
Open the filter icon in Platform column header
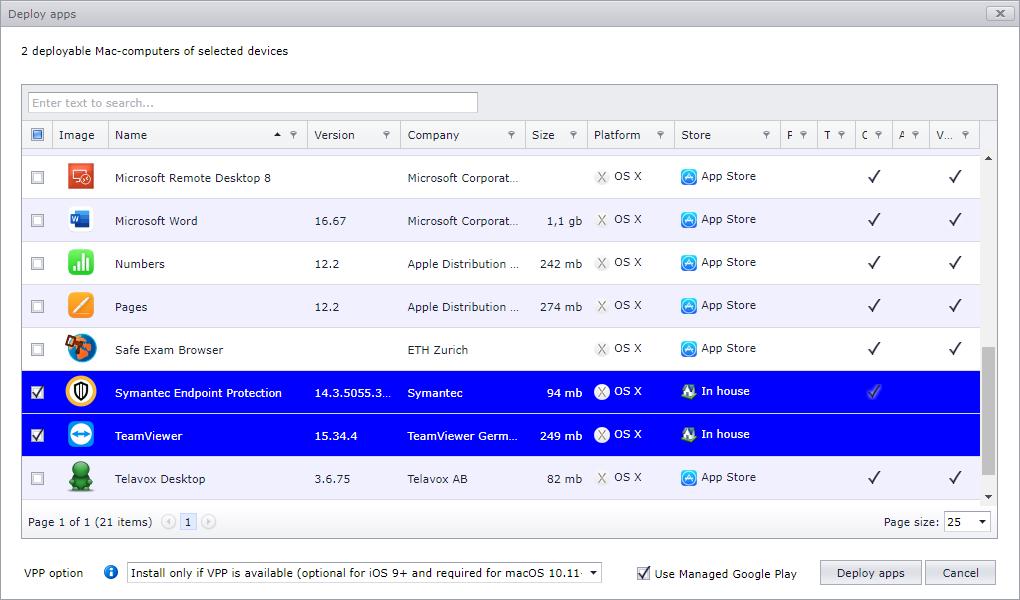[660, 135]
